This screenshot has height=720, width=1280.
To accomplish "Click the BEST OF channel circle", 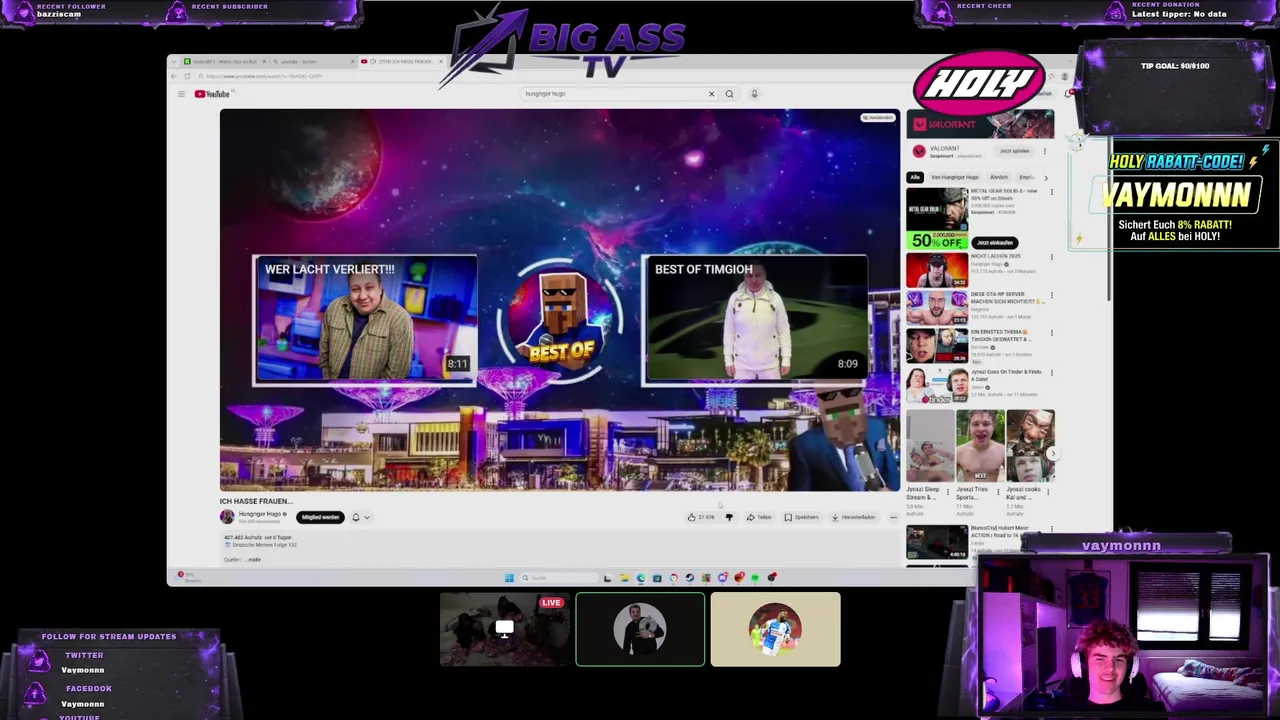I will coord(560,320).
